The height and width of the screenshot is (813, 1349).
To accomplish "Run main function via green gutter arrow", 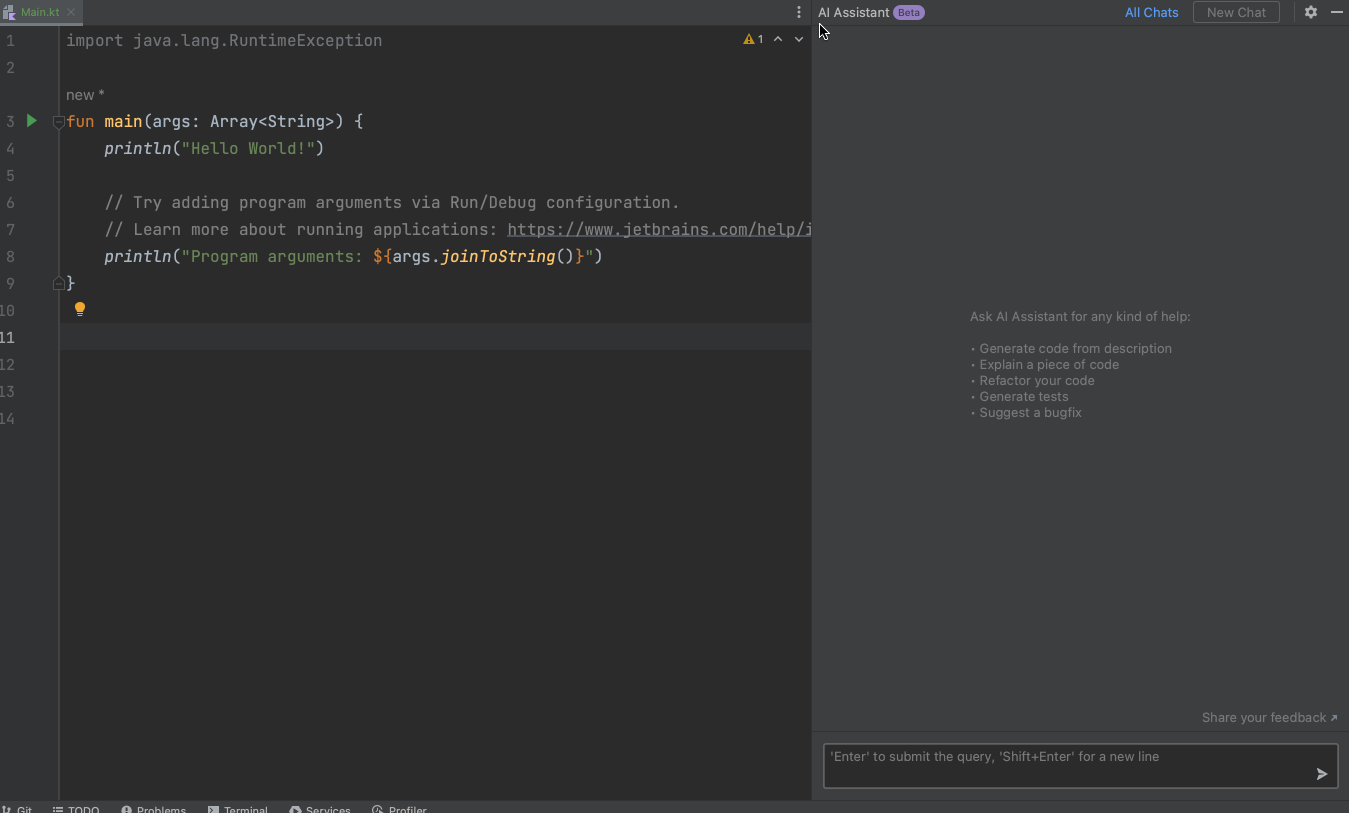I will [32, 121].
